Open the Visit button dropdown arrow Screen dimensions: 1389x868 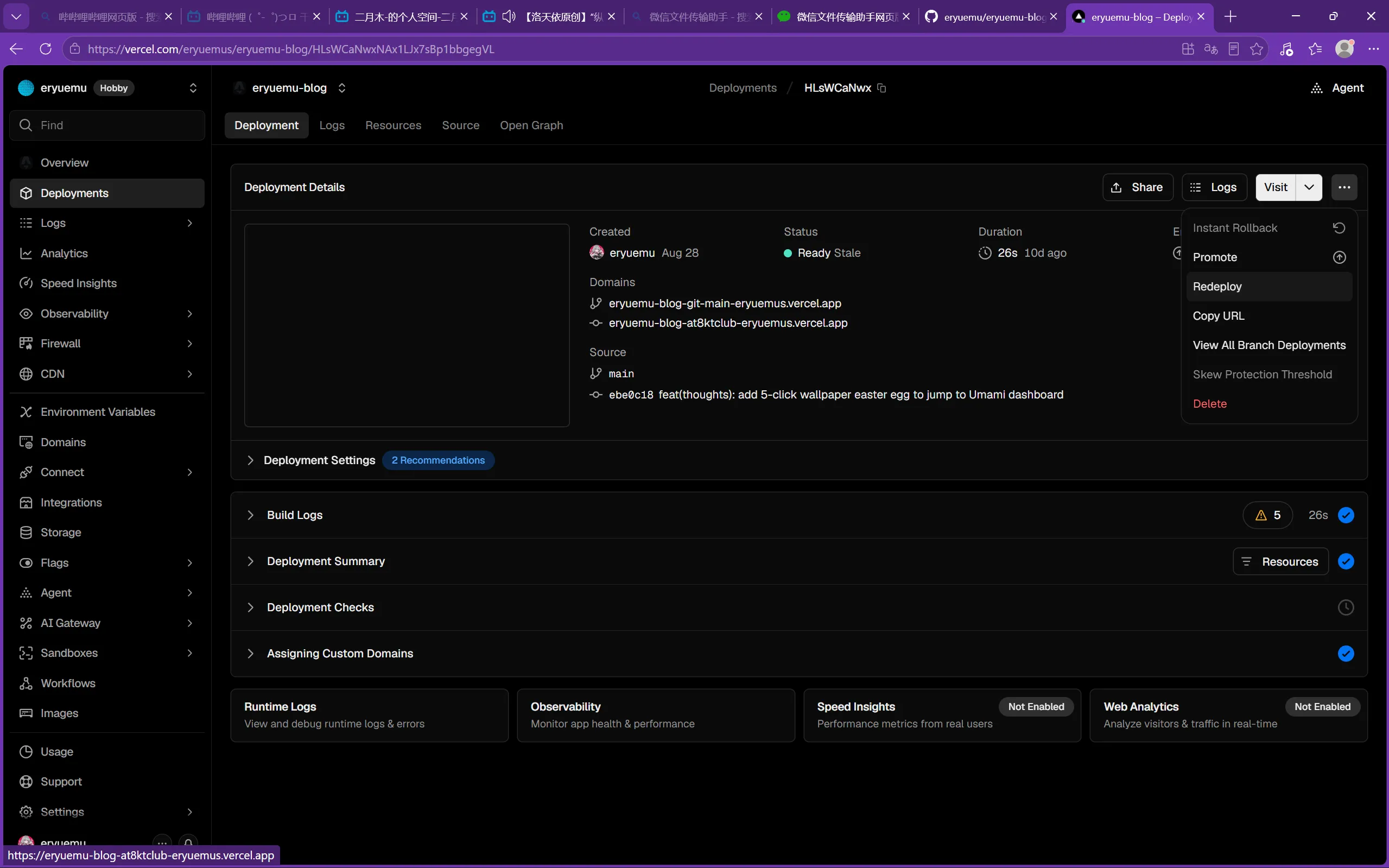click(x=1309, y=187)
